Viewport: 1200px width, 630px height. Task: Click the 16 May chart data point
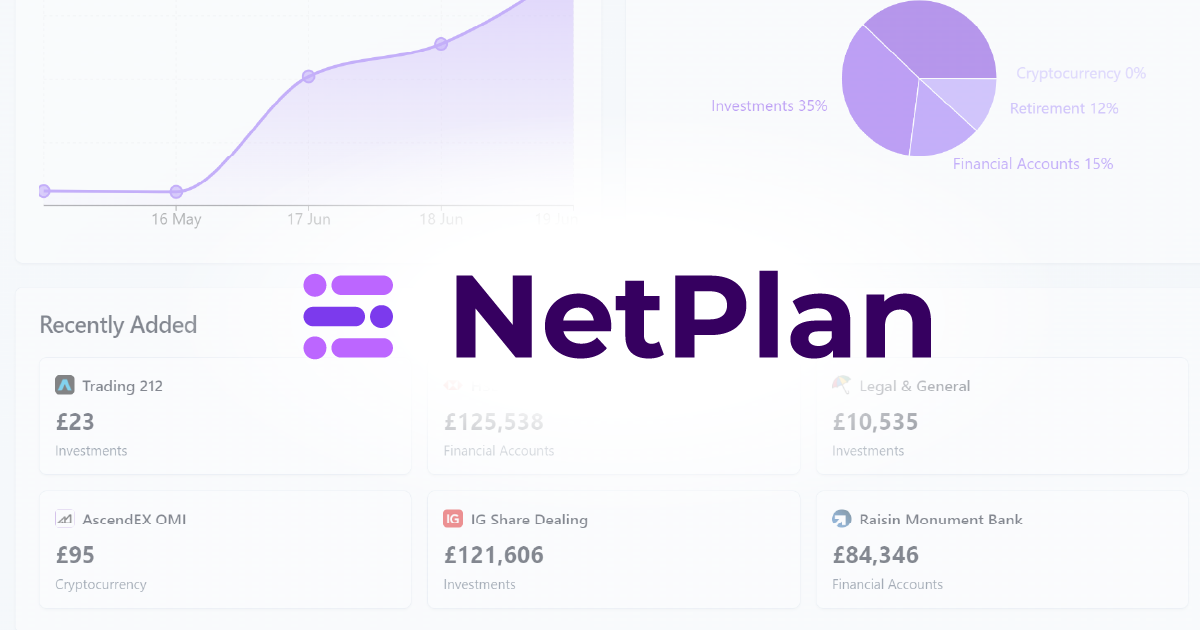point(176,191)
